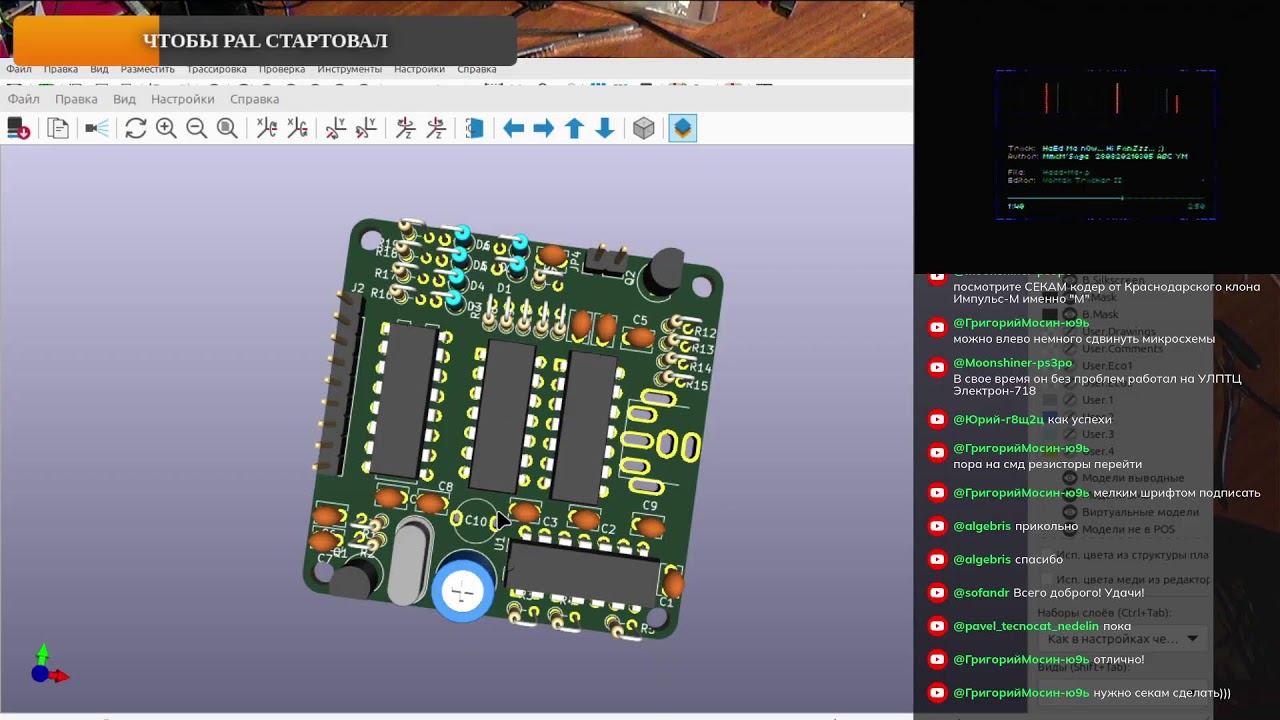Click the Reload board icon in 3D viewer

18,128
